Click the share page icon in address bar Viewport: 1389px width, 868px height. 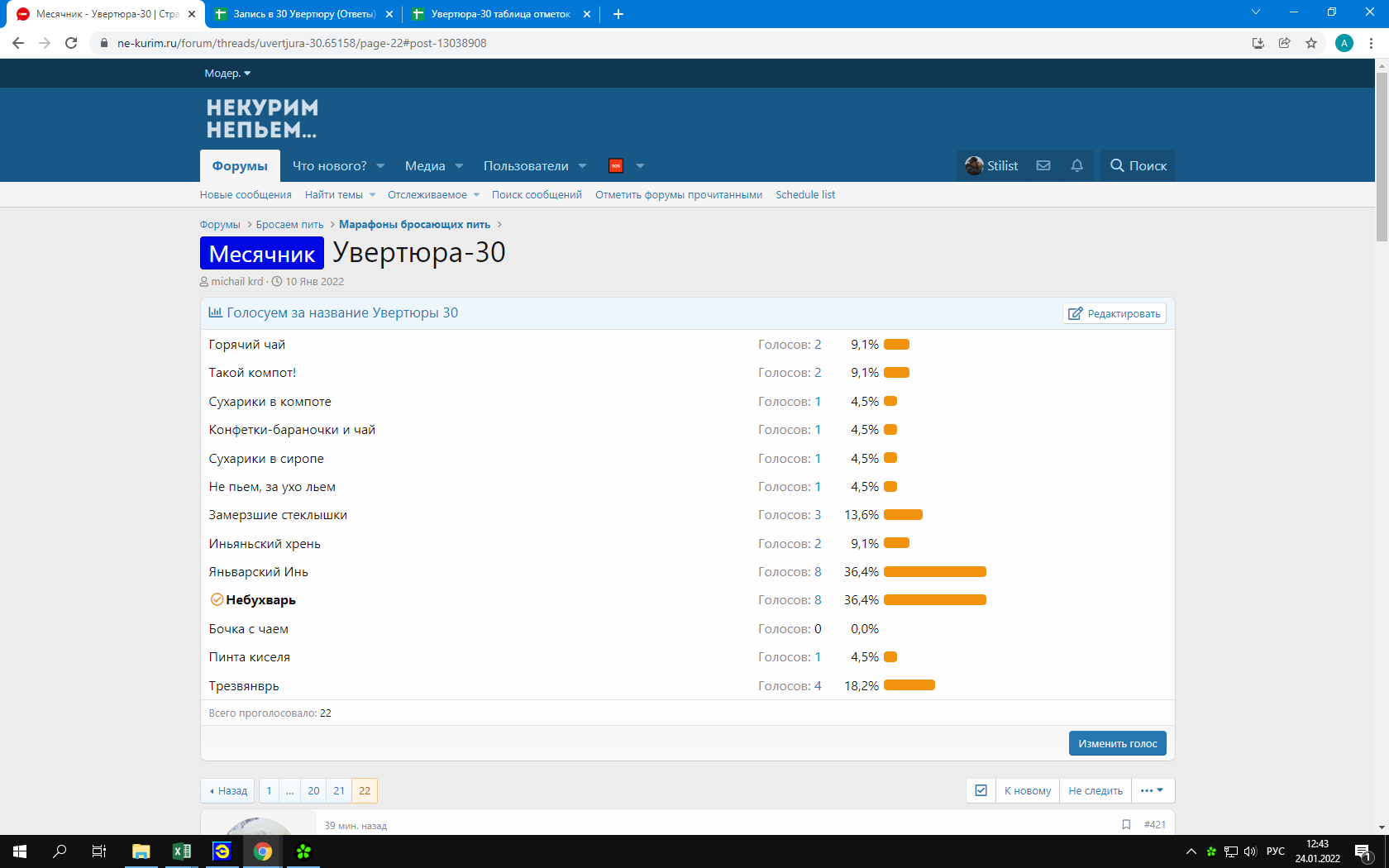pos(1285,43)
